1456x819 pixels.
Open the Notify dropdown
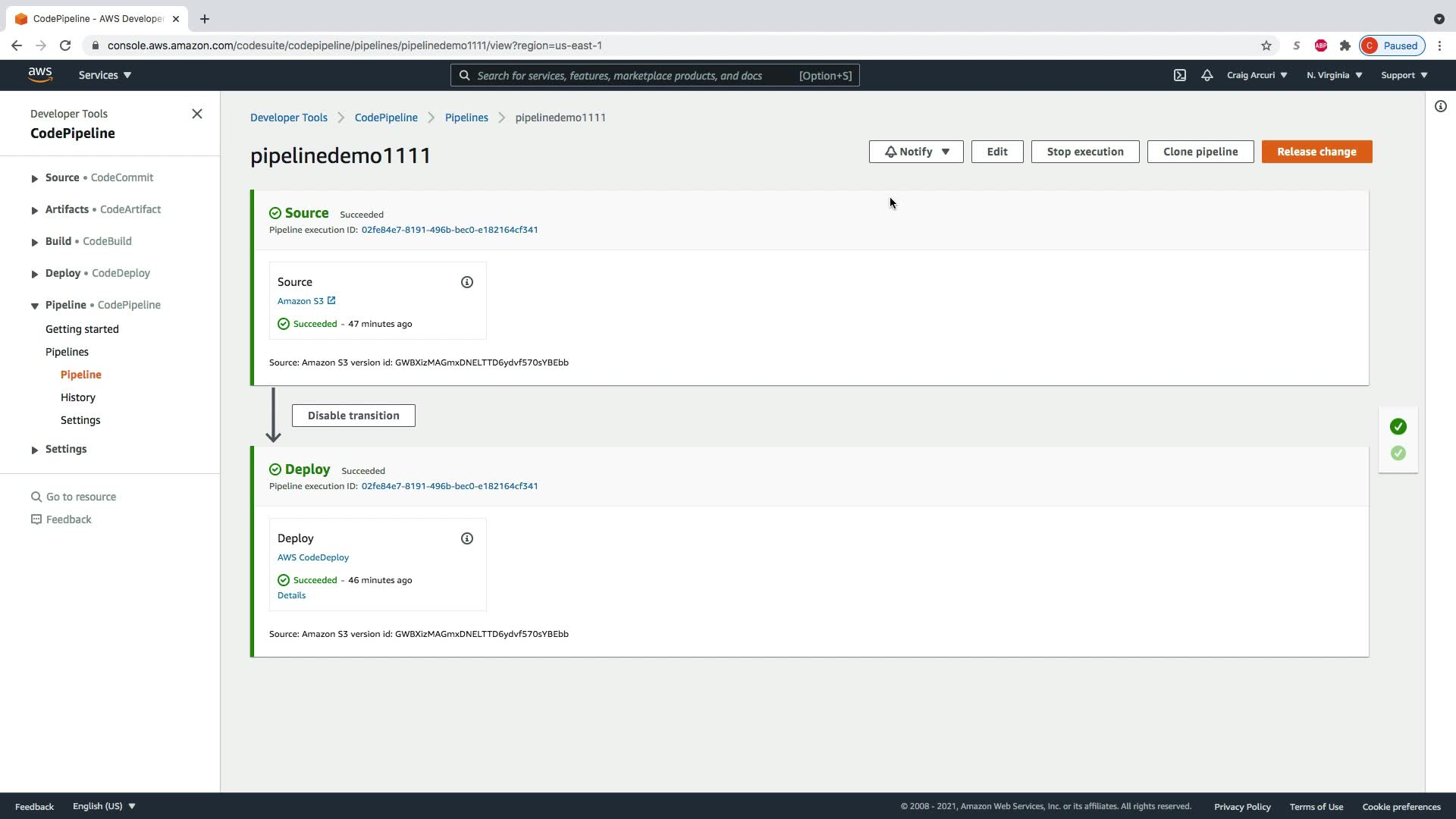click(x=916, y=152)
